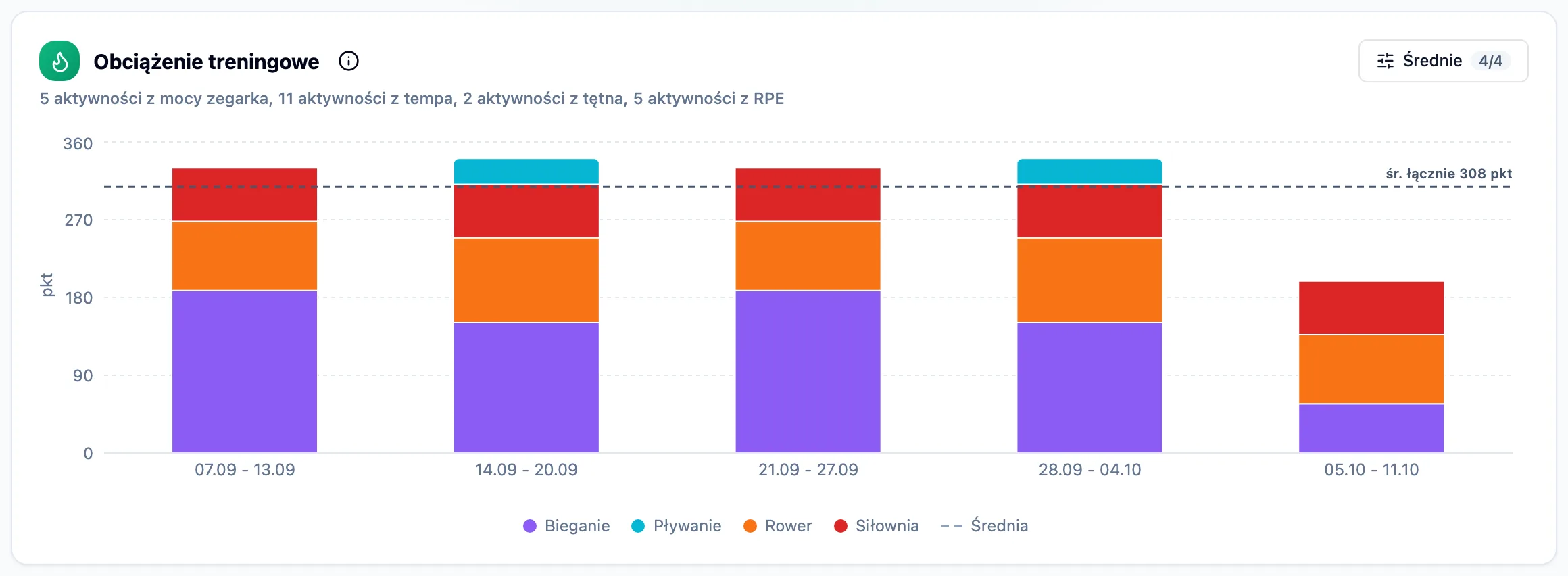Click the purple Bieganie segment for 21.09 - 27.09
The width and height of the screenshot is (1568, 576).
tap(808, 372)
